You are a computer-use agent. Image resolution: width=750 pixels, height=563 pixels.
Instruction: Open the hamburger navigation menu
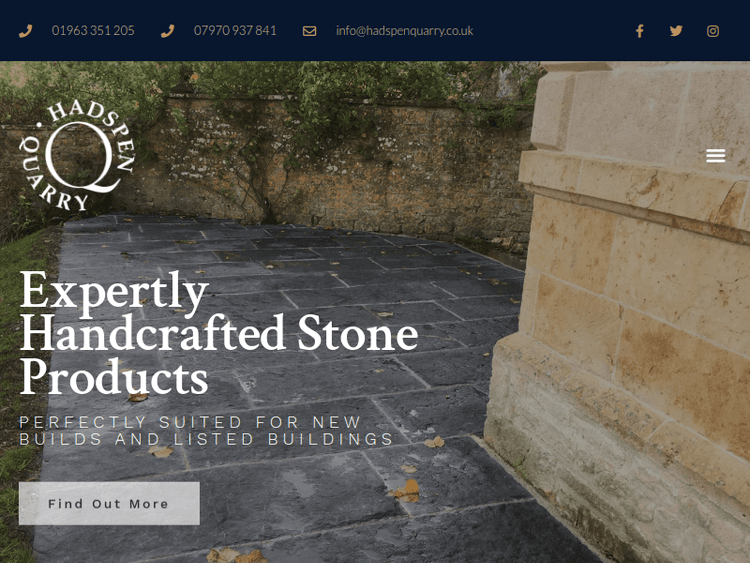pos(716,156)
